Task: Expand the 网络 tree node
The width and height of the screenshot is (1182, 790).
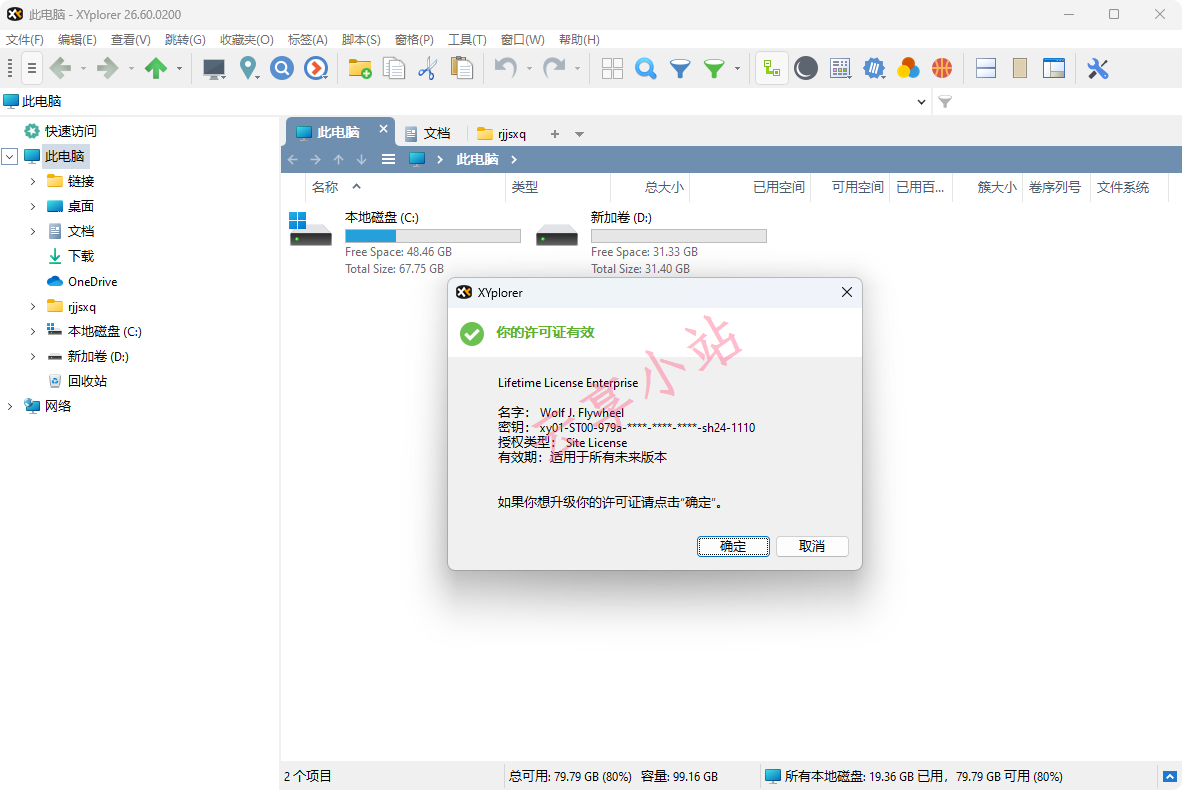Action: point(10,406)
